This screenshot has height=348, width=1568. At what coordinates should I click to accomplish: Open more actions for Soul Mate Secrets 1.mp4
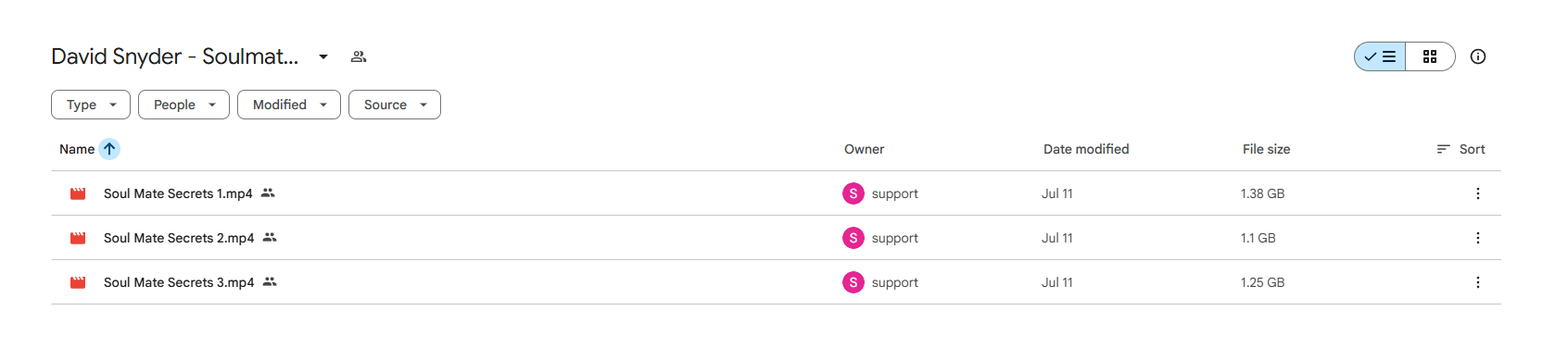coord(1478,193)
